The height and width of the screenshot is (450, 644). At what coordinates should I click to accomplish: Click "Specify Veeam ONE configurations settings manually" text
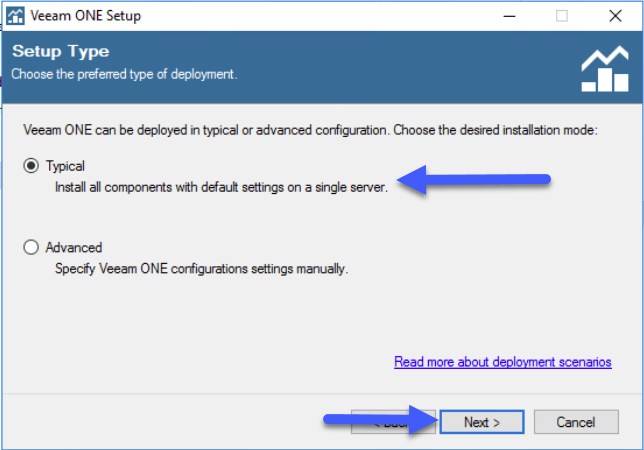(201, 269)
